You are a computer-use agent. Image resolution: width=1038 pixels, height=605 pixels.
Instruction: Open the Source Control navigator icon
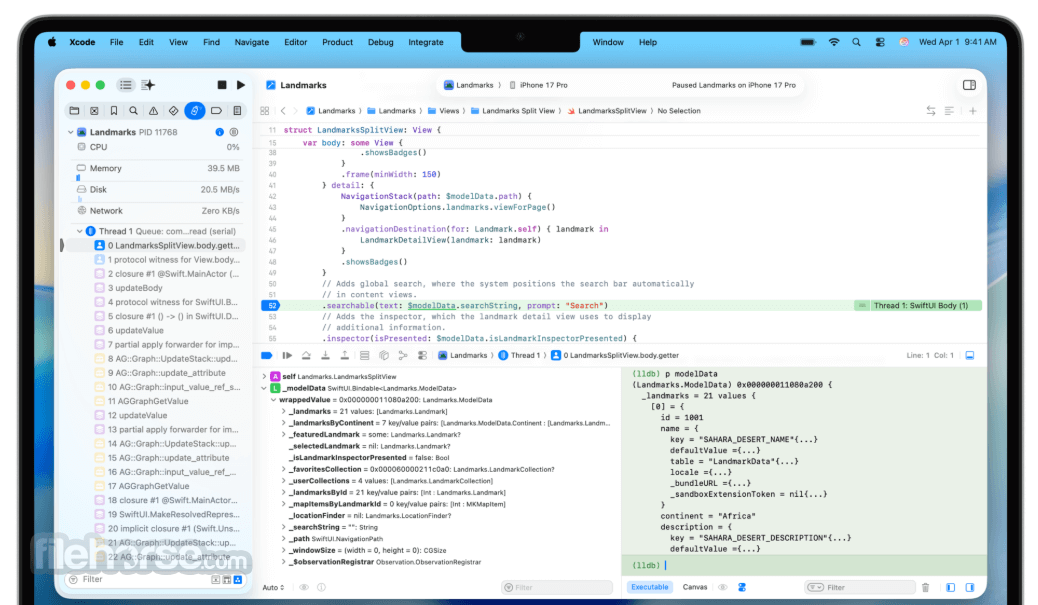tap(94, 111)
